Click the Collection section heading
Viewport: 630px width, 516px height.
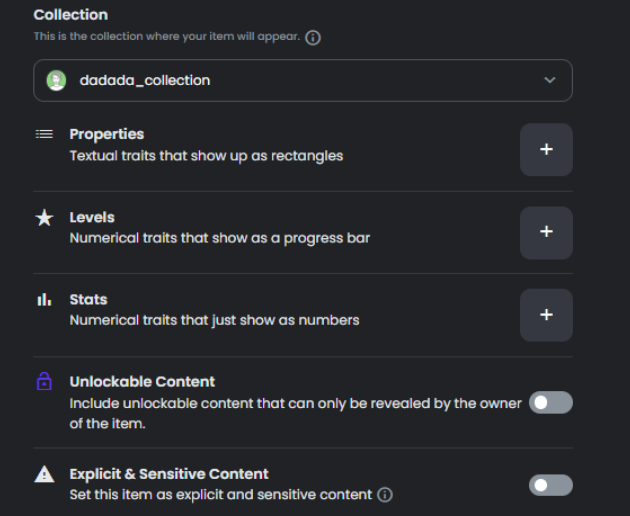[x=71, y=15]
